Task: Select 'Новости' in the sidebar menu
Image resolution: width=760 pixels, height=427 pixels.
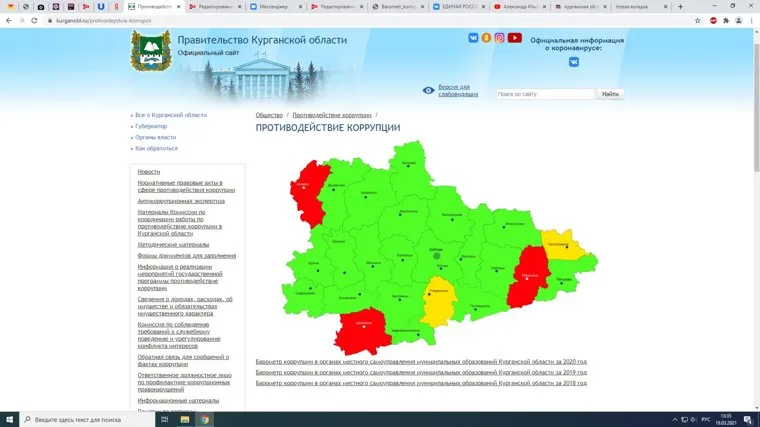Action: click(x=149, y=172)
